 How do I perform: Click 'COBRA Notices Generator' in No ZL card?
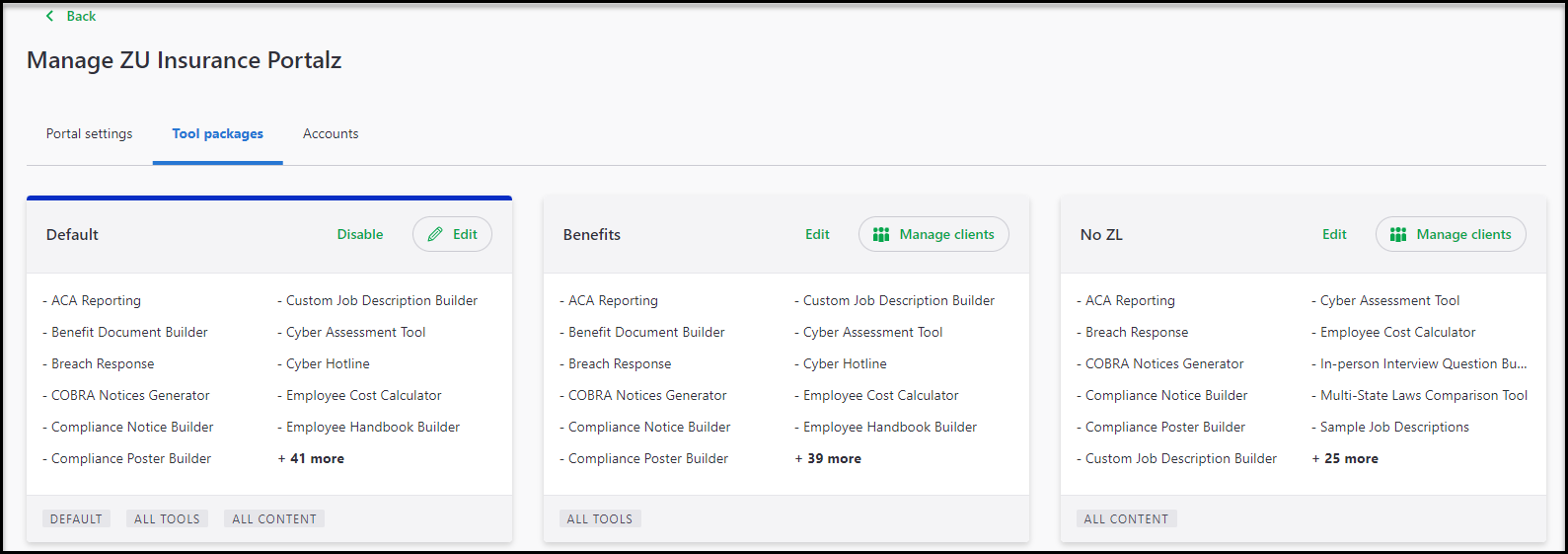coord(1164,363)
